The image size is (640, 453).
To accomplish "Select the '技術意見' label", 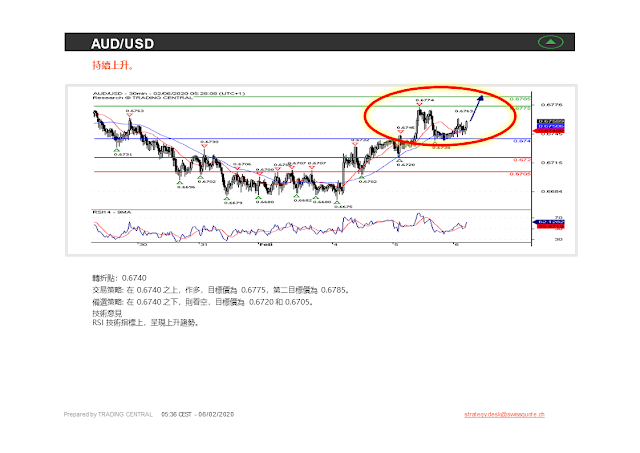I will (x=107, y=313).
